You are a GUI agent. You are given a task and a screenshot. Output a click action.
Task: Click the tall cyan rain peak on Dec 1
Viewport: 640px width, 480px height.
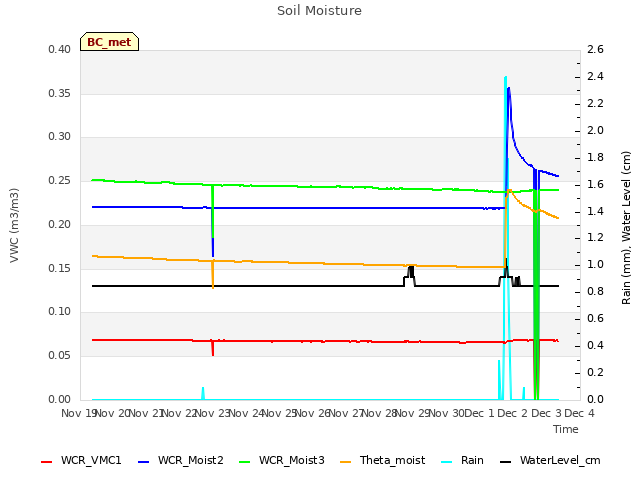[x=506, y=78]
